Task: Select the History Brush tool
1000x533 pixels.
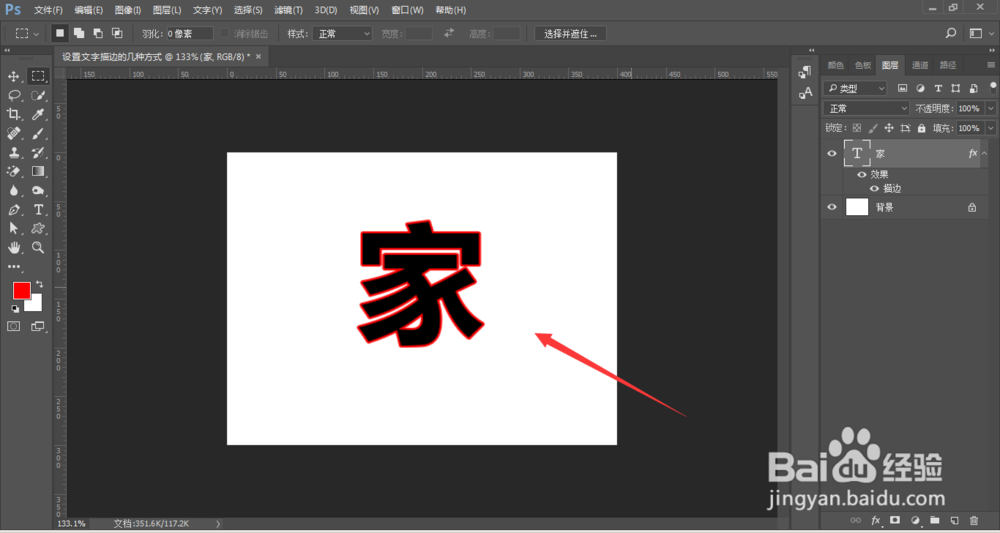Action: (x=38, y=152)
